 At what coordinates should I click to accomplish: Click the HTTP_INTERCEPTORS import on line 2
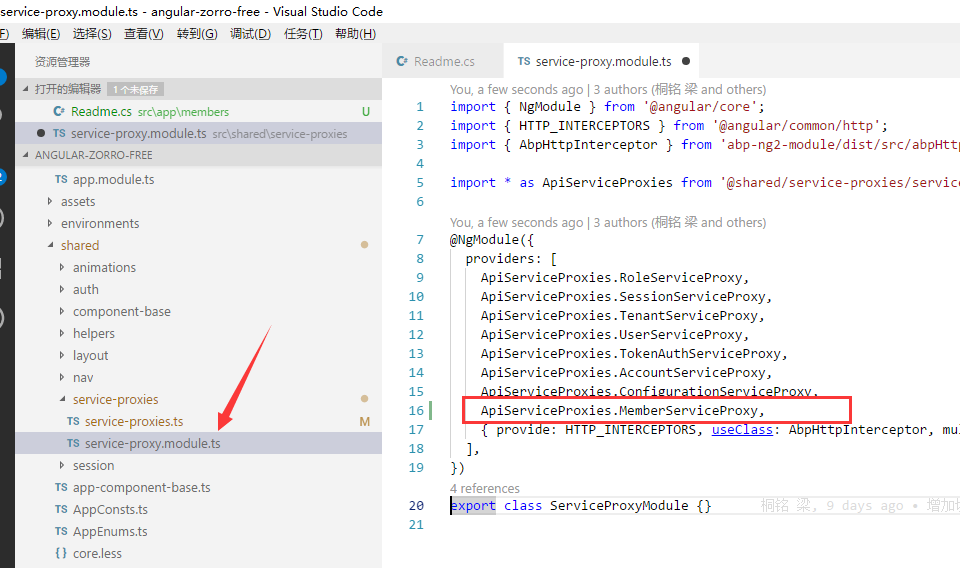tap(584, 125)
